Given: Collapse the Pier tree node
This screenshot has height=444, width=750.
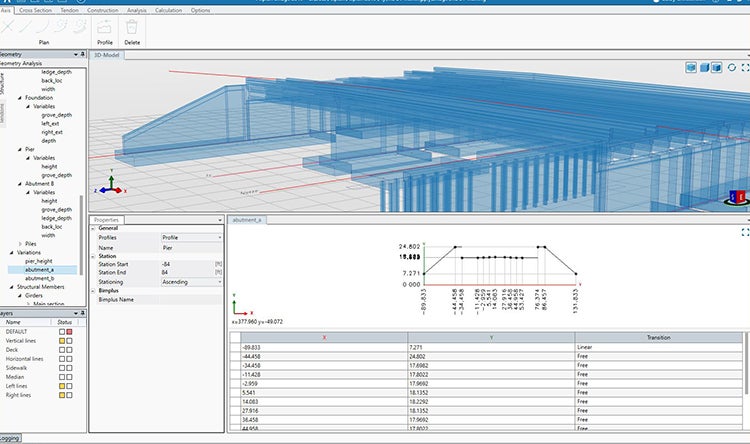Looking at the screenshot, I should (20, 149).
